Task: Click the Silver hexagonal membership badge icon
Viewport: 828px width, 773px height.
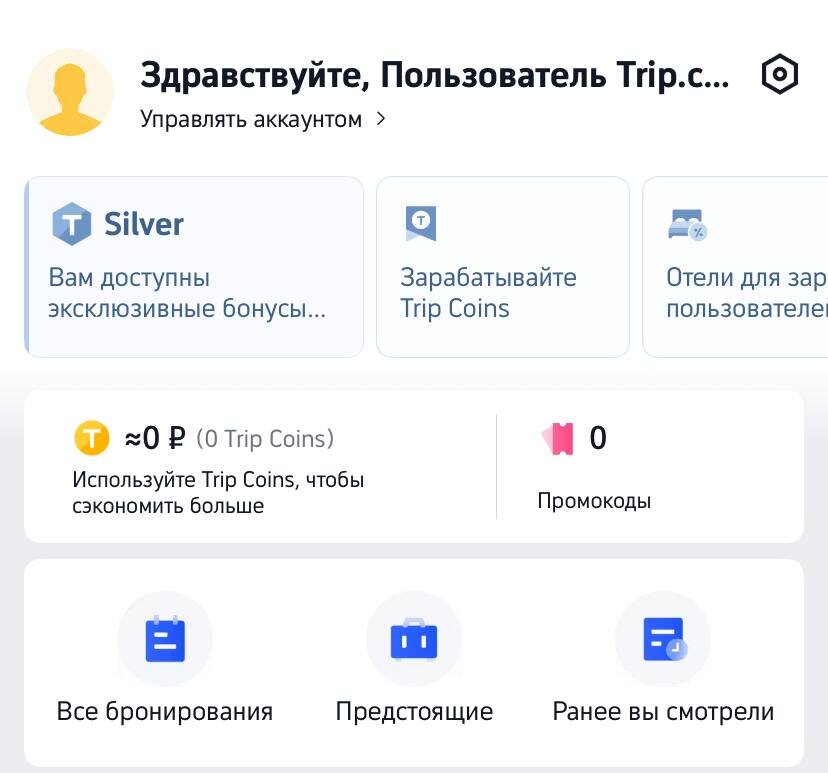Action: (71, 223)
